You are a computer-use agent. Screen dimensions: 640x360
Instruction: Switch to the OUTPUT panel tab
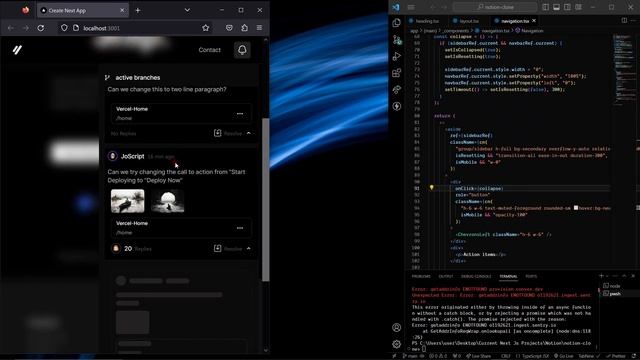(446, 276)
